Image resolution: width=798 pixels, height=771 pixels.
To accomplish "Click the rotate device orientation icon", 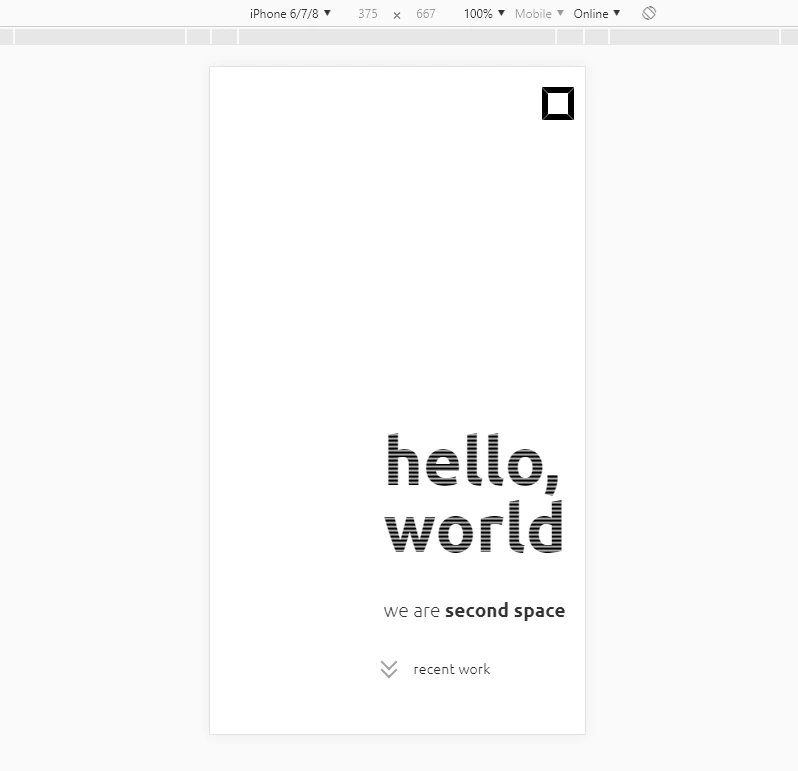I will click(x=649, y=13).
